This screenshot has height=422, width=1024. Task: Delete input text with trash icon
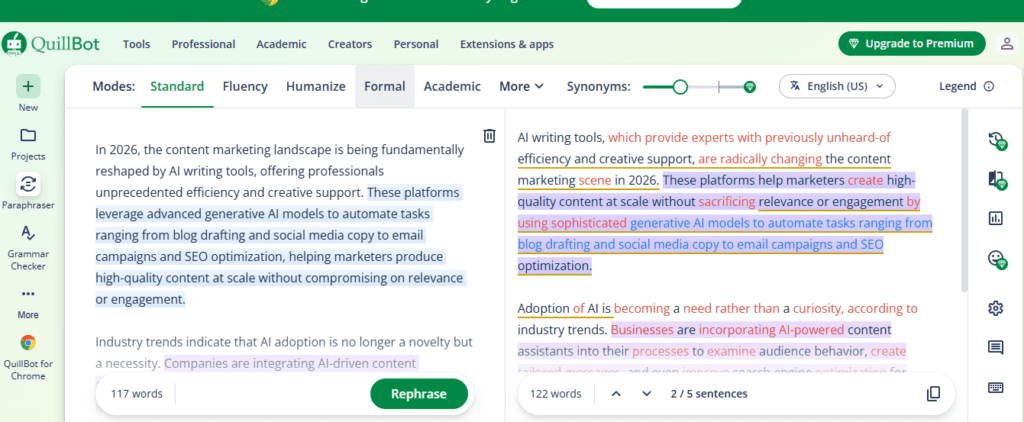click(x=489, y=136)
